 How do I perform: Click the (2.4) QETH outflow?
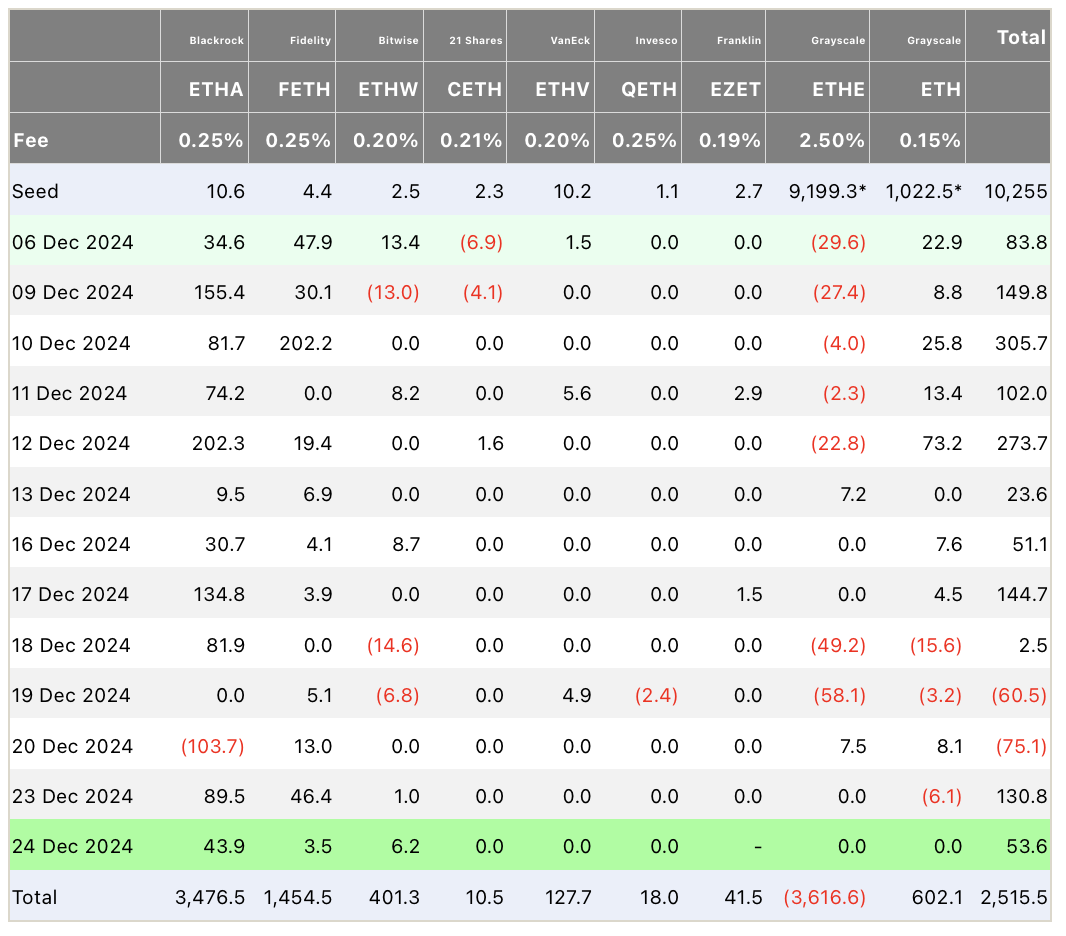[x=656, y=695]
